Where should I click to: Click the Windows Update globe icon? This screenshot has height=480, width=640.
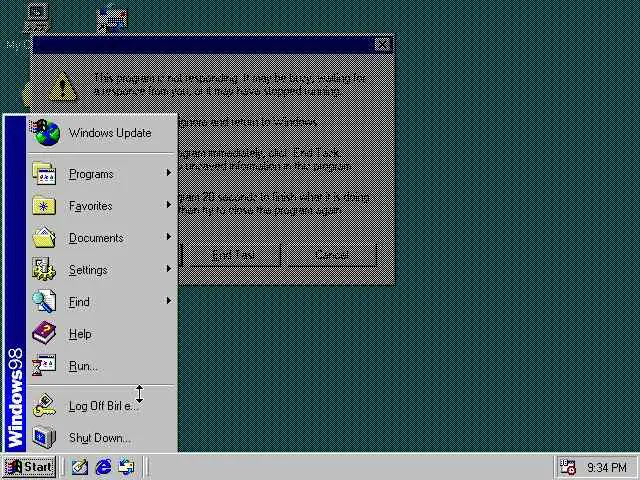tap(46, 133)
